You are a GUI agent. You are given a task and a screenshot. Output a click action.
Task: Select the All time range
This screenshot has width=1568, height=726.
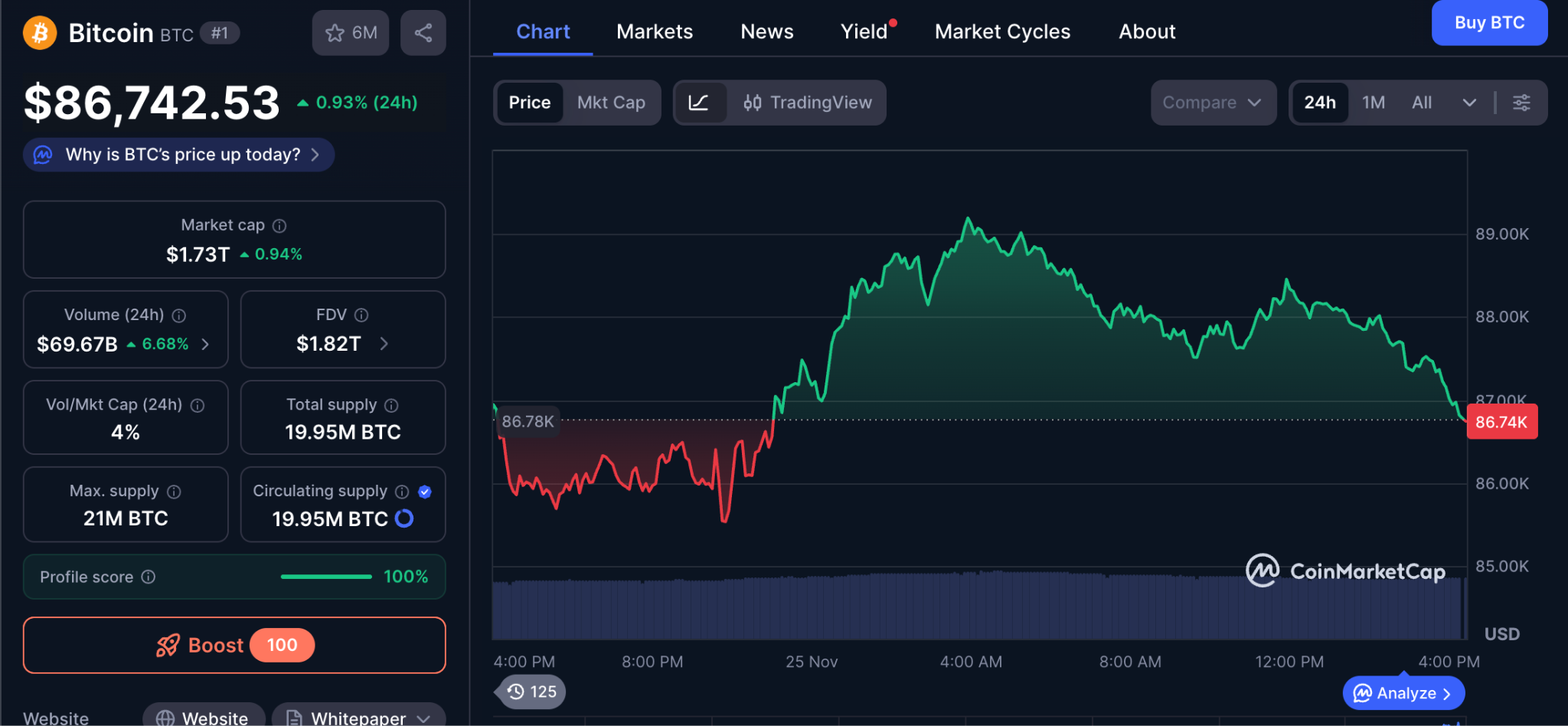1421,103
